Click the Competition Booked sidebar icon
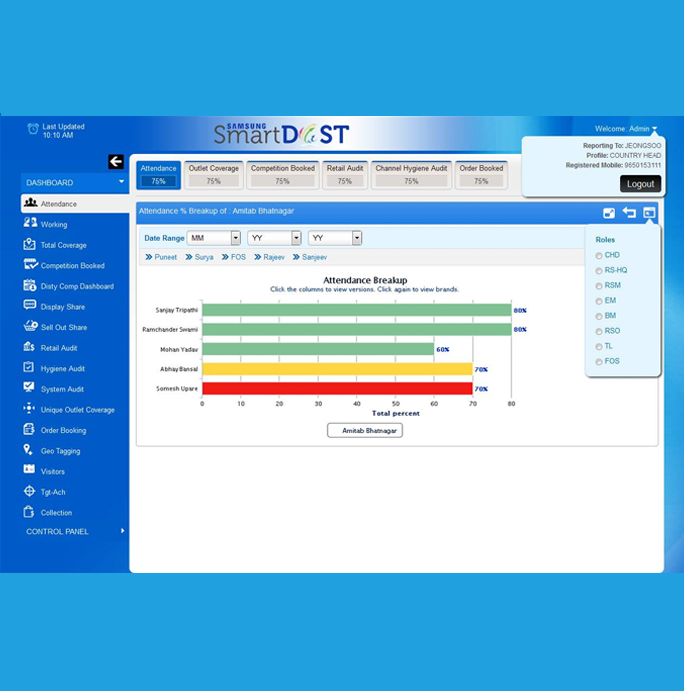 point(30,264)
